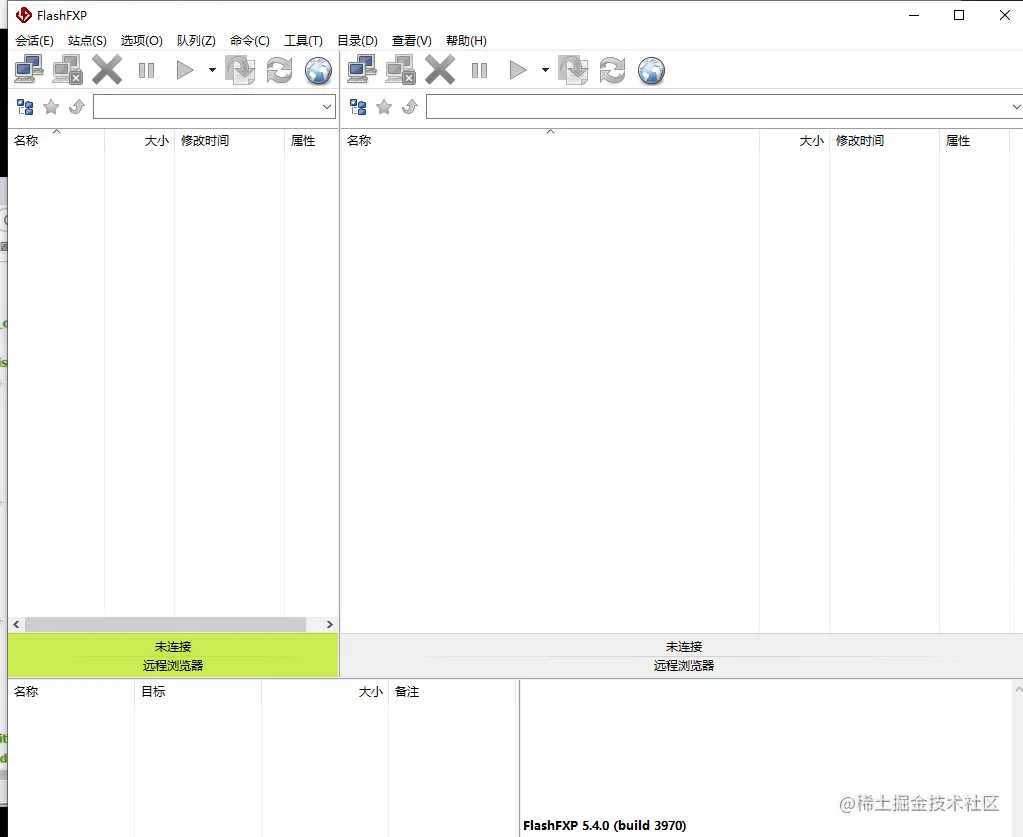
Task: Open the left pane bookmarks star icon
Action: [51, 107]
